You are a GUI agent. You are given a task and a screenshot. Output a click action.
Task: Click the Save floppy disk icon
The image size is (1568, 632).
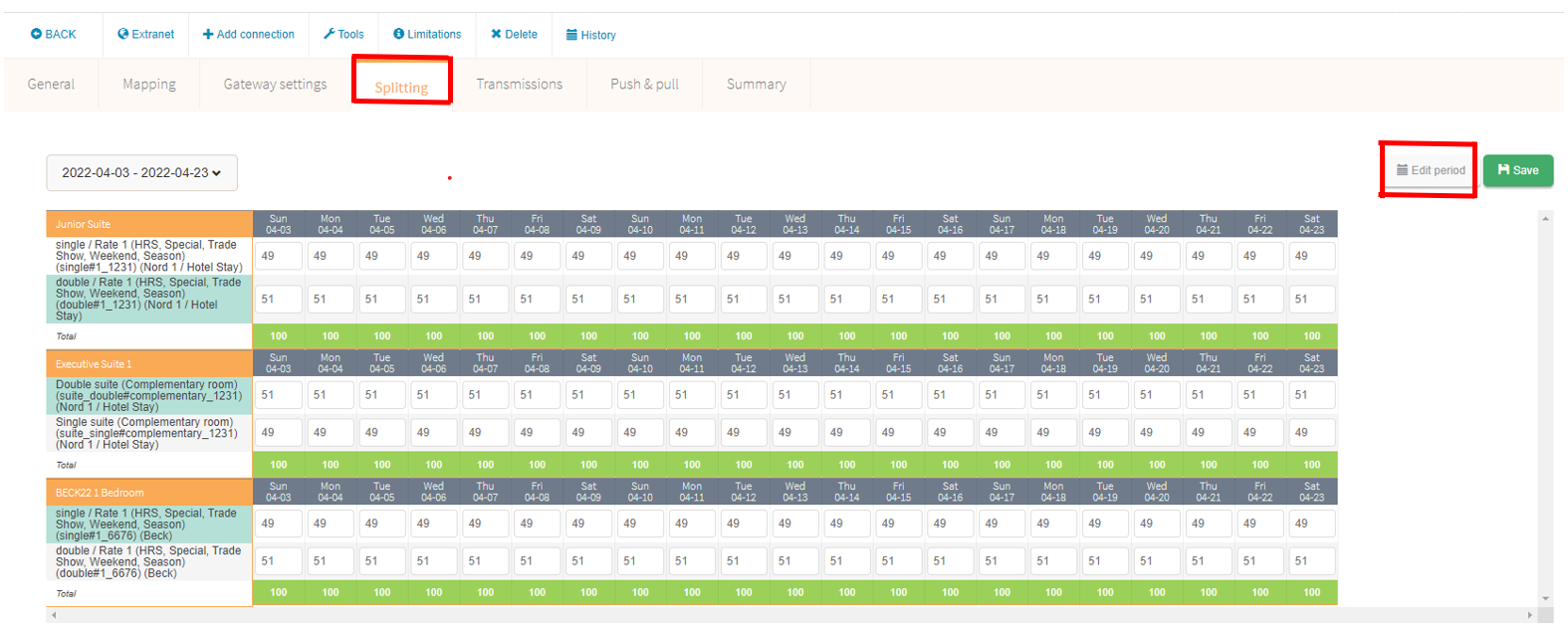(x=1503, y=170)
